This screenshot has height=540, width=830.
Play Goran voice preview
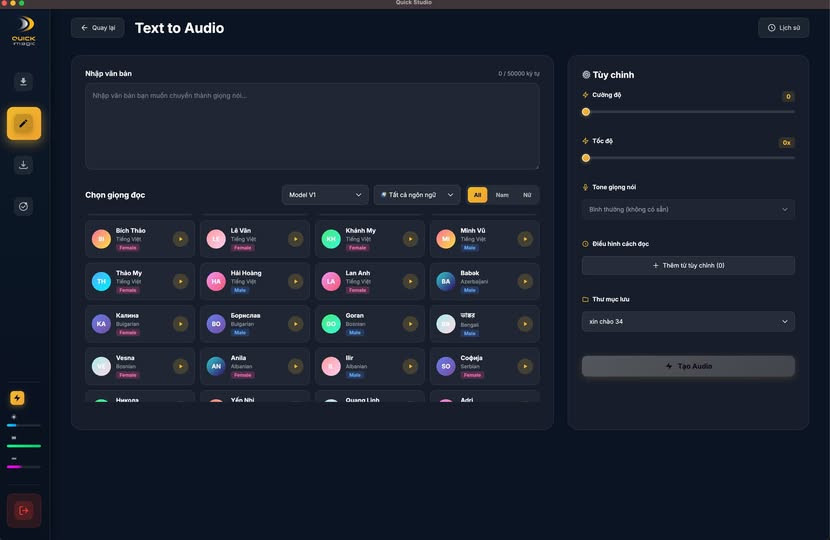(x=410, y=324)
